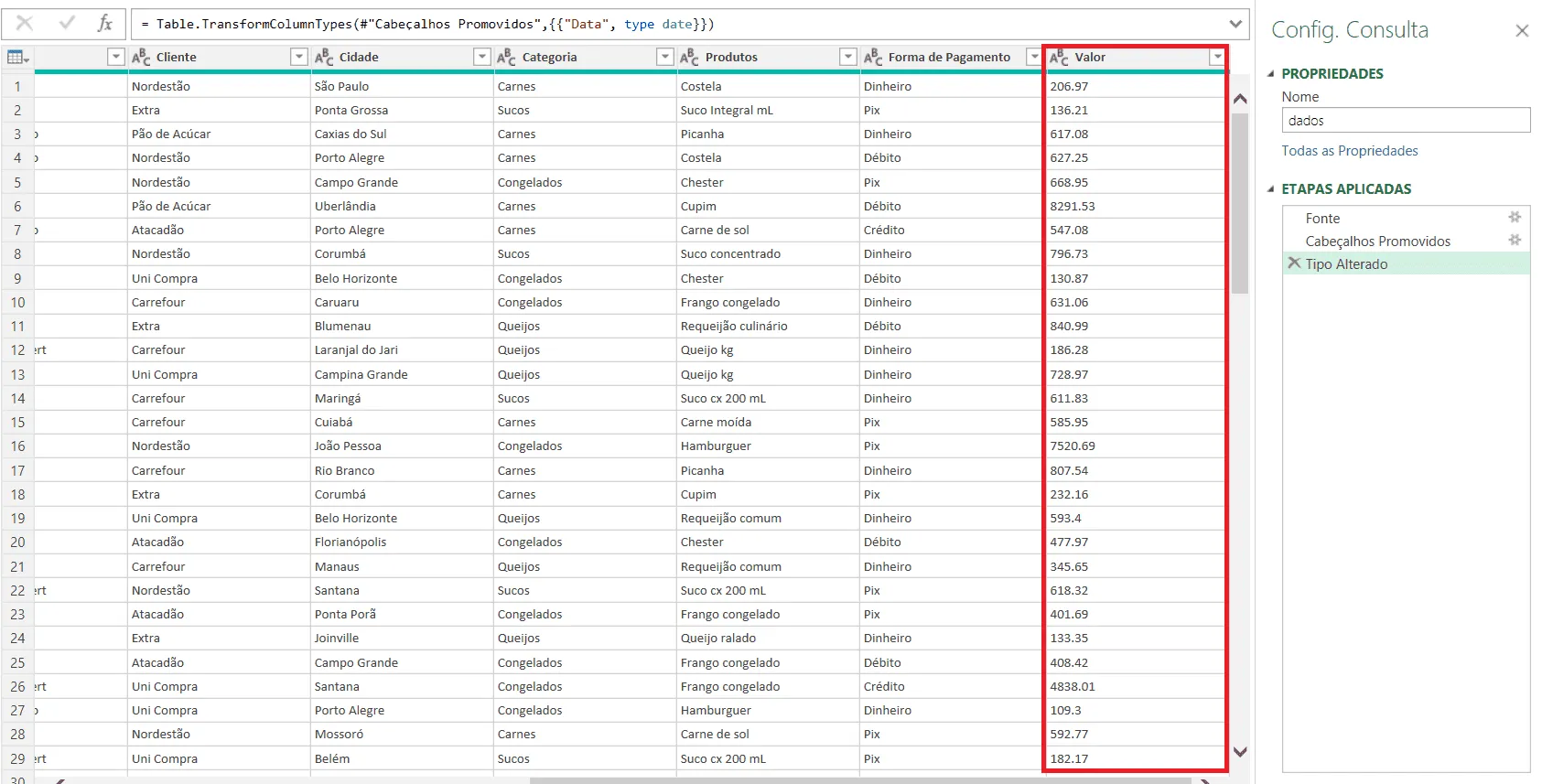Image resolution: width=1542 pixels, height=784 pixels.
Task: Open filter dropdown for Forma de Pagamento
Action: pos(1034,58)
